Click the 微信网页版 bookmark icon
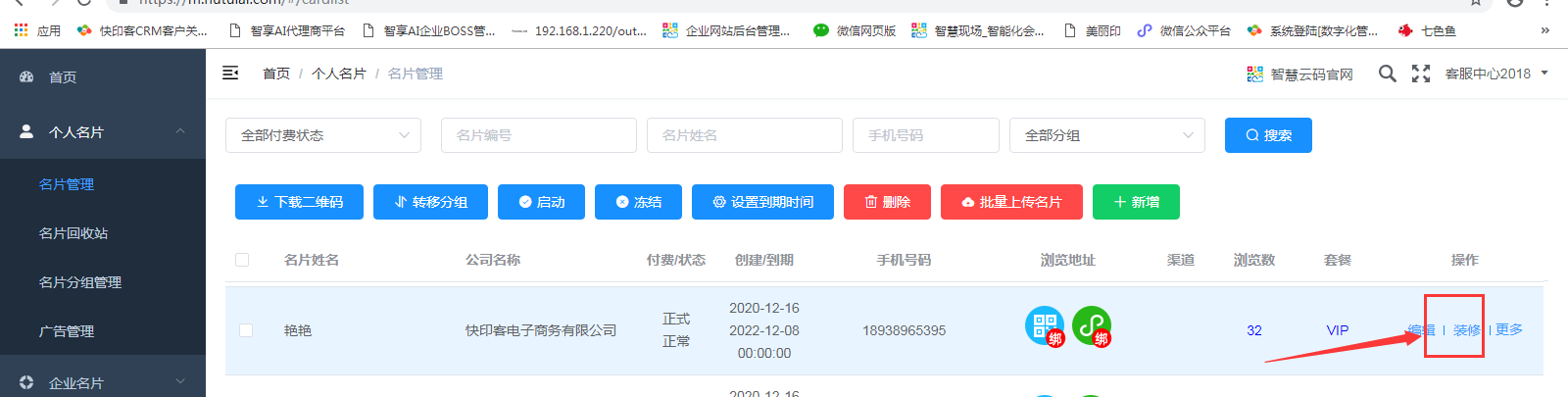The image size is (1568, 397). 820,30
